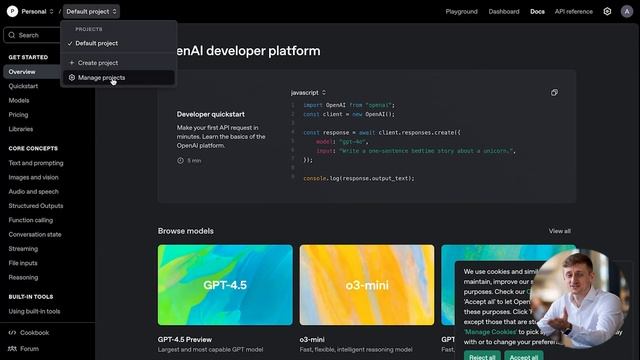Open Images and vision page

pos(33,177)
